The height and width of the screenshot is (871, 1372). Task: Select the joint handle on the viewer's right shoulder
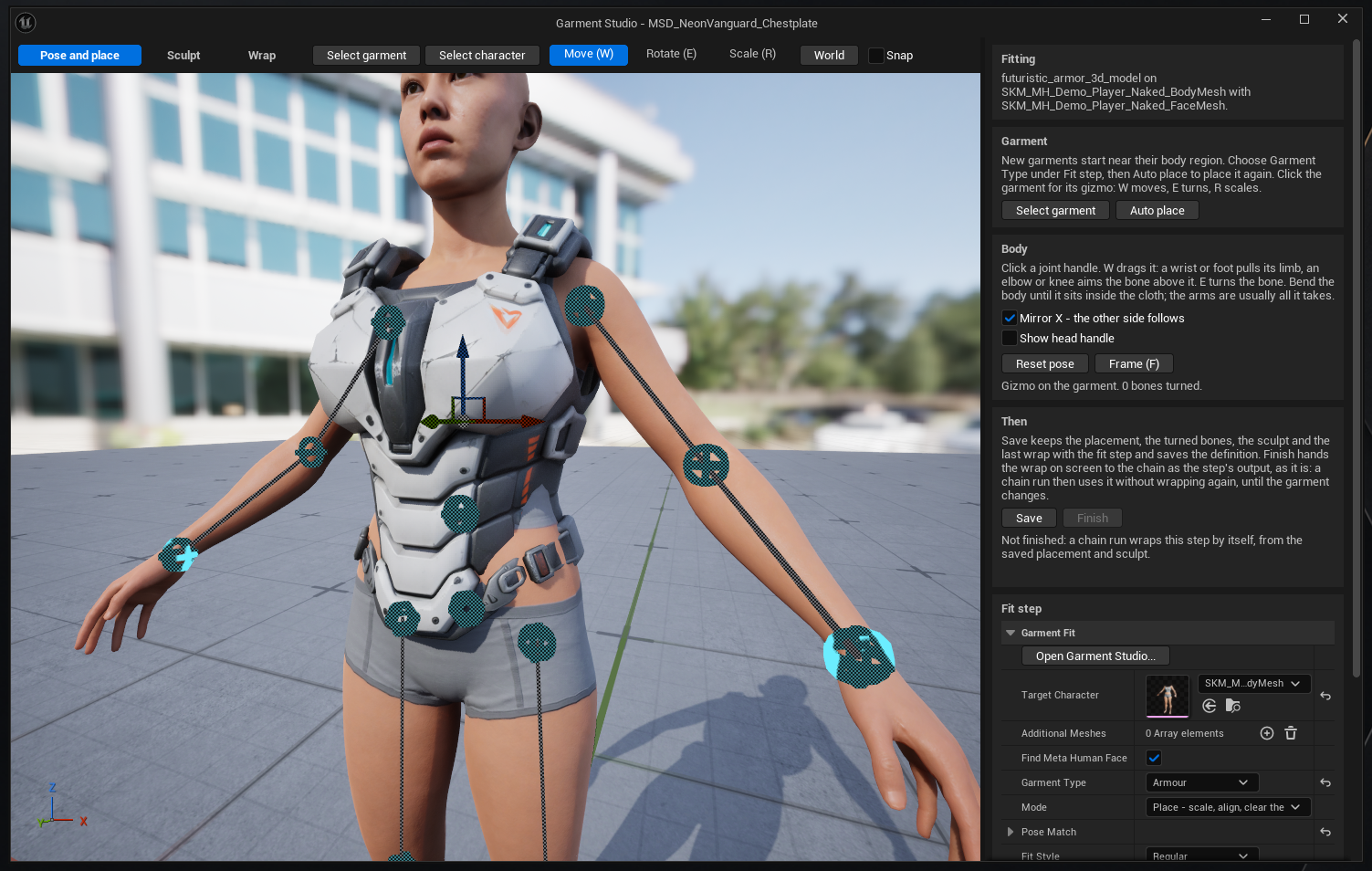point(584,306)
